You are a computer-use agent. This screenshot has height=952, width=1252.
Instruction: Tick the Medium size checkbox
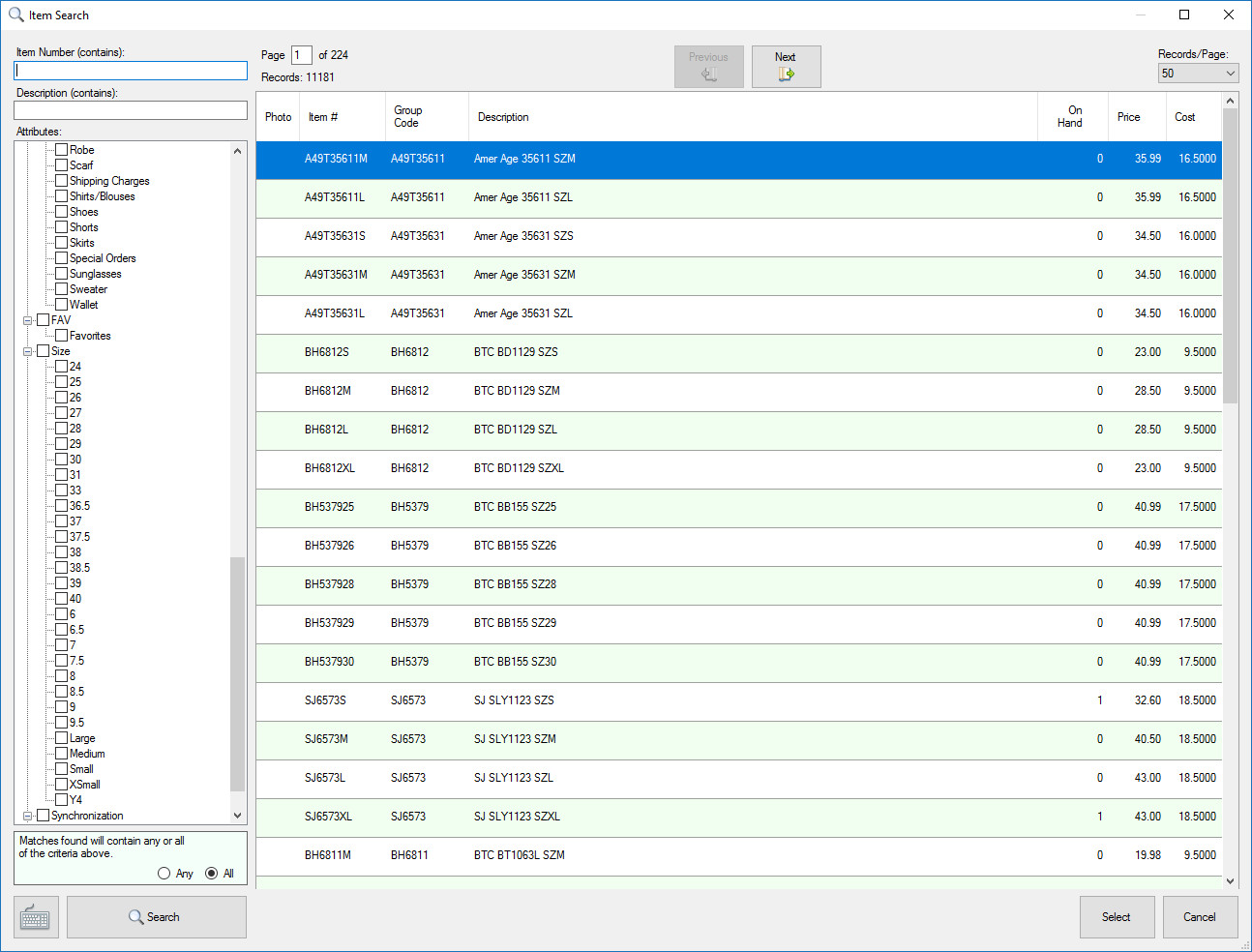(x=61, y=754)
